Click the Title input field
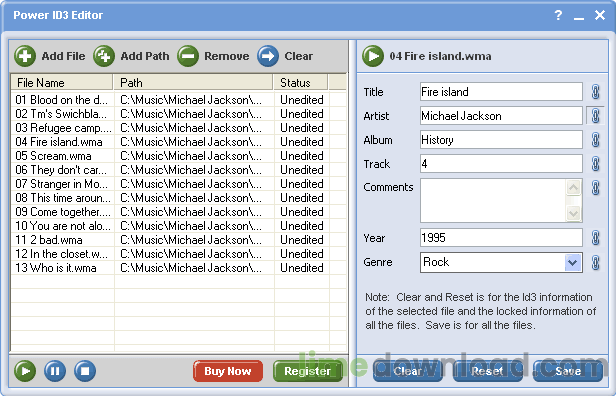The height and width of the screenshot is (396, 616). (x=501, y=92)
